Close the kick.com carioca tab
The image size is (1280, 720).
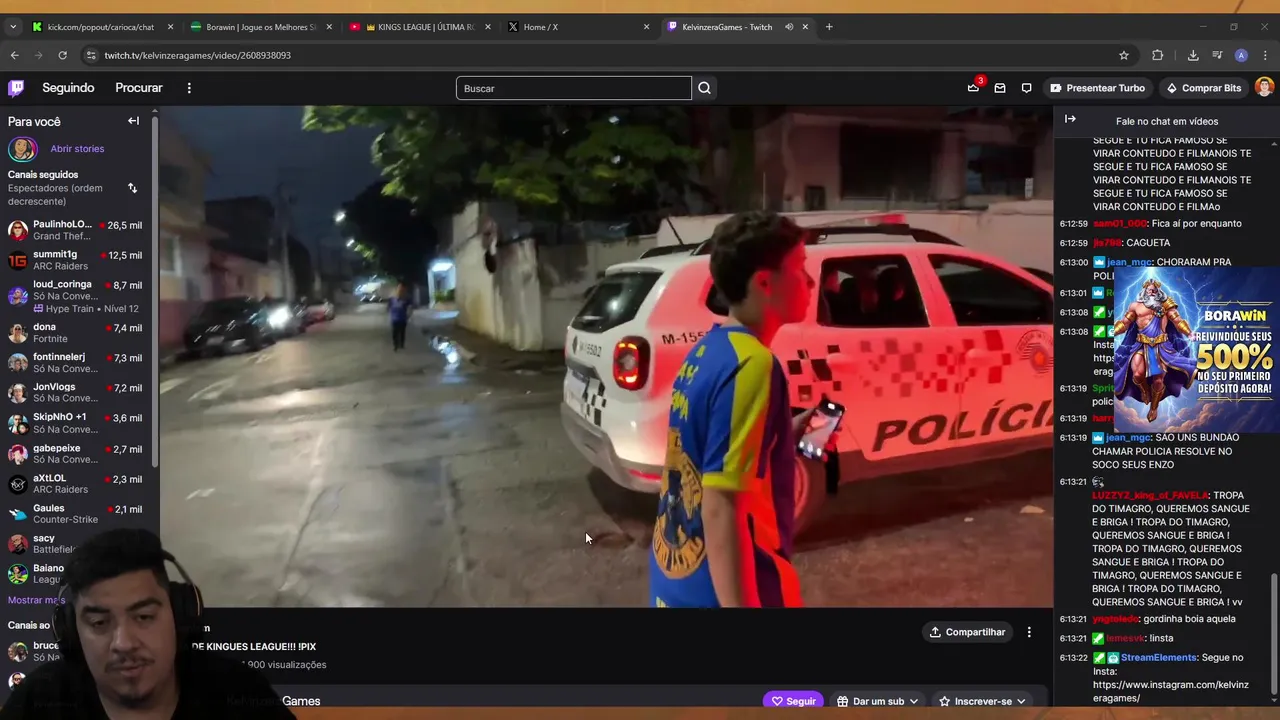coord(170,27)
